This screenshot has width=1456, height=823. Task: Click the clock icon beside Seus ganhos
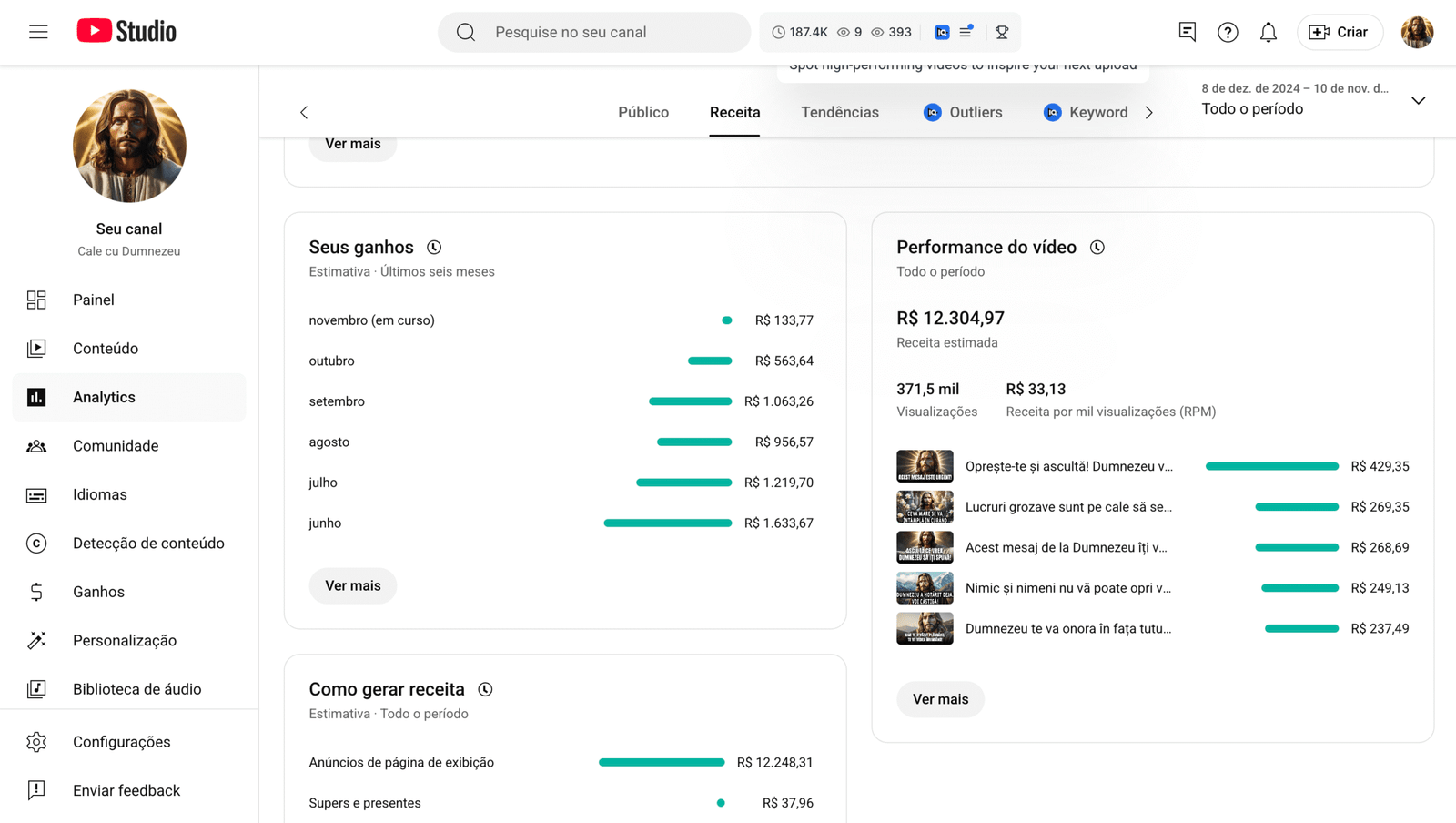(434, 248)
